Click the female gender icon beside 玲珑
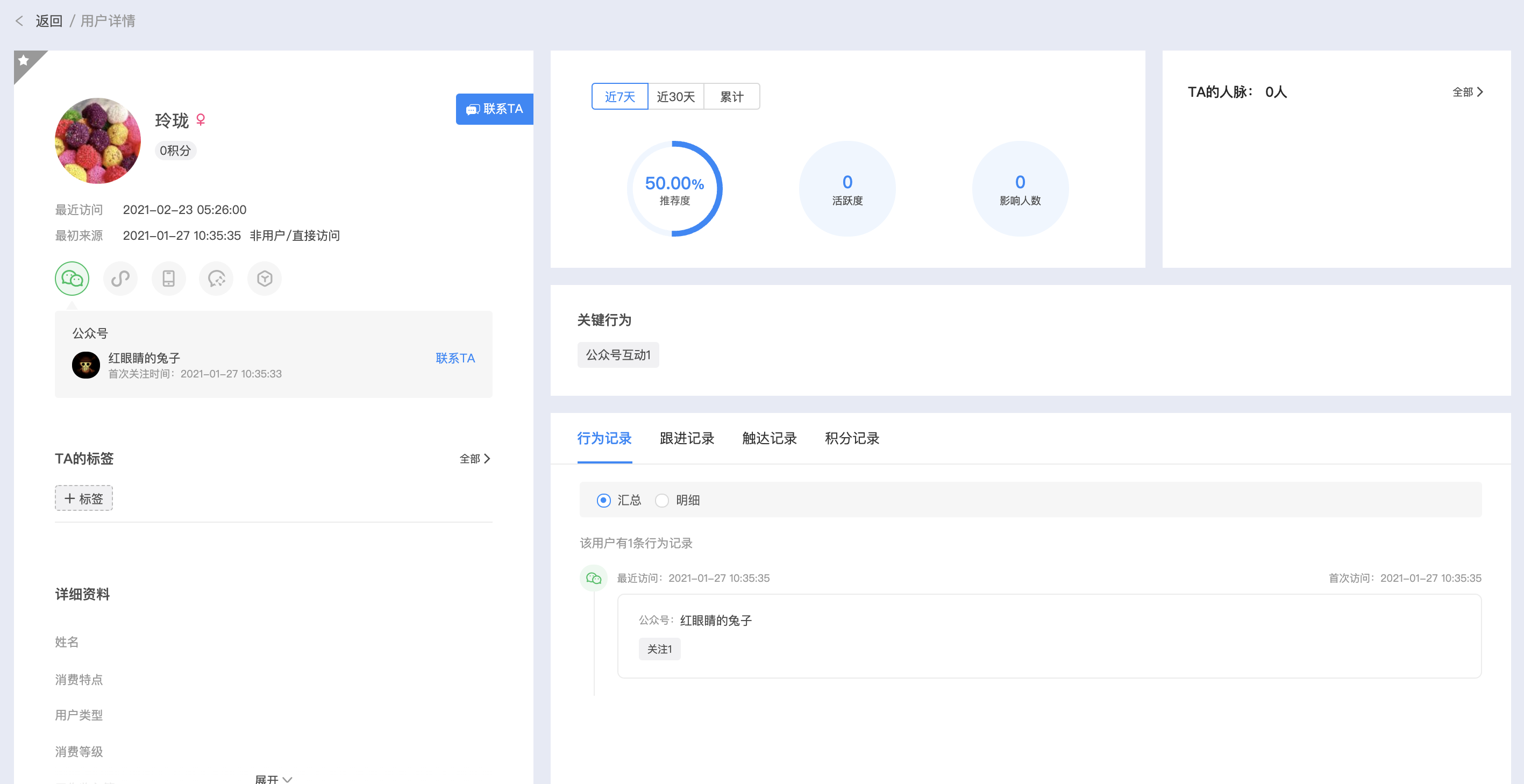Screen dimensions: 1524x784 [x=201, y=120]
